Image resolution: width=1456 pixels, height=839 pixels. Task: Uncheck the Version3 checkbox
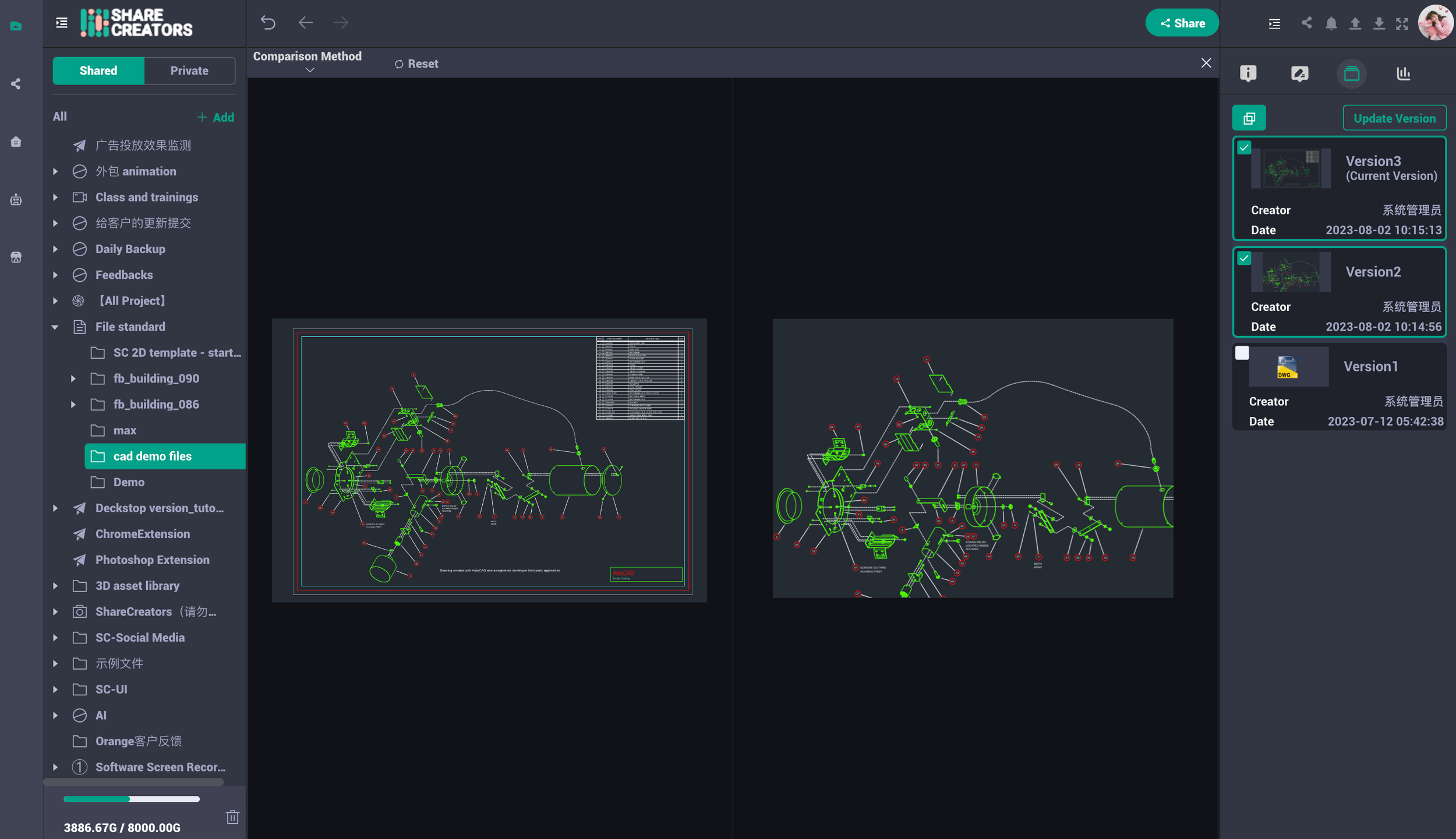pos(1244,148)
